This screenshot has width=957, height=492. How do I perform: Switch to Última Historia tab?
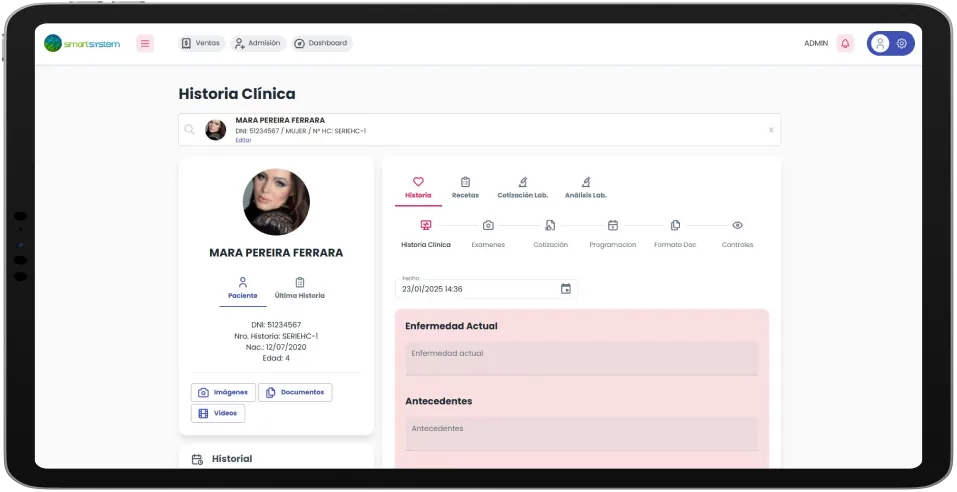coord(300,288)
